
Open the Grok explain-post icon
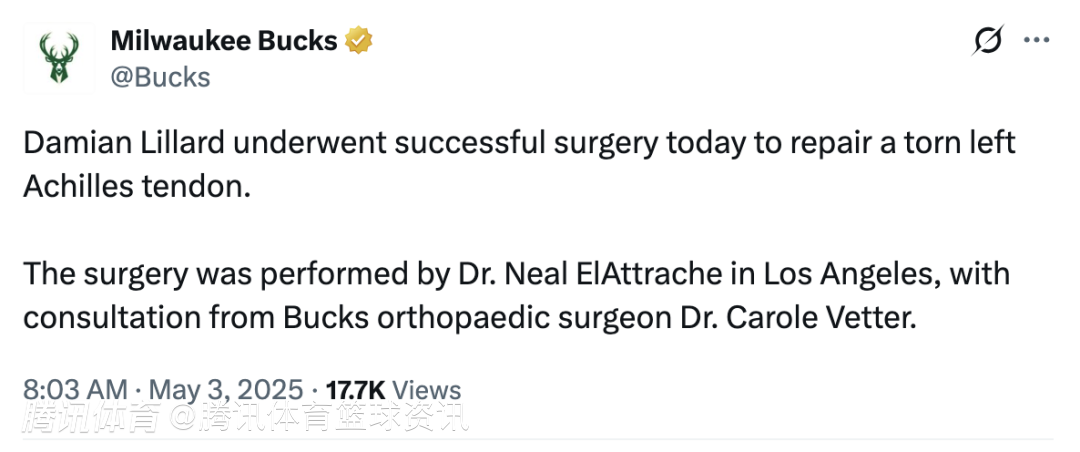click(x=988, y=41)
